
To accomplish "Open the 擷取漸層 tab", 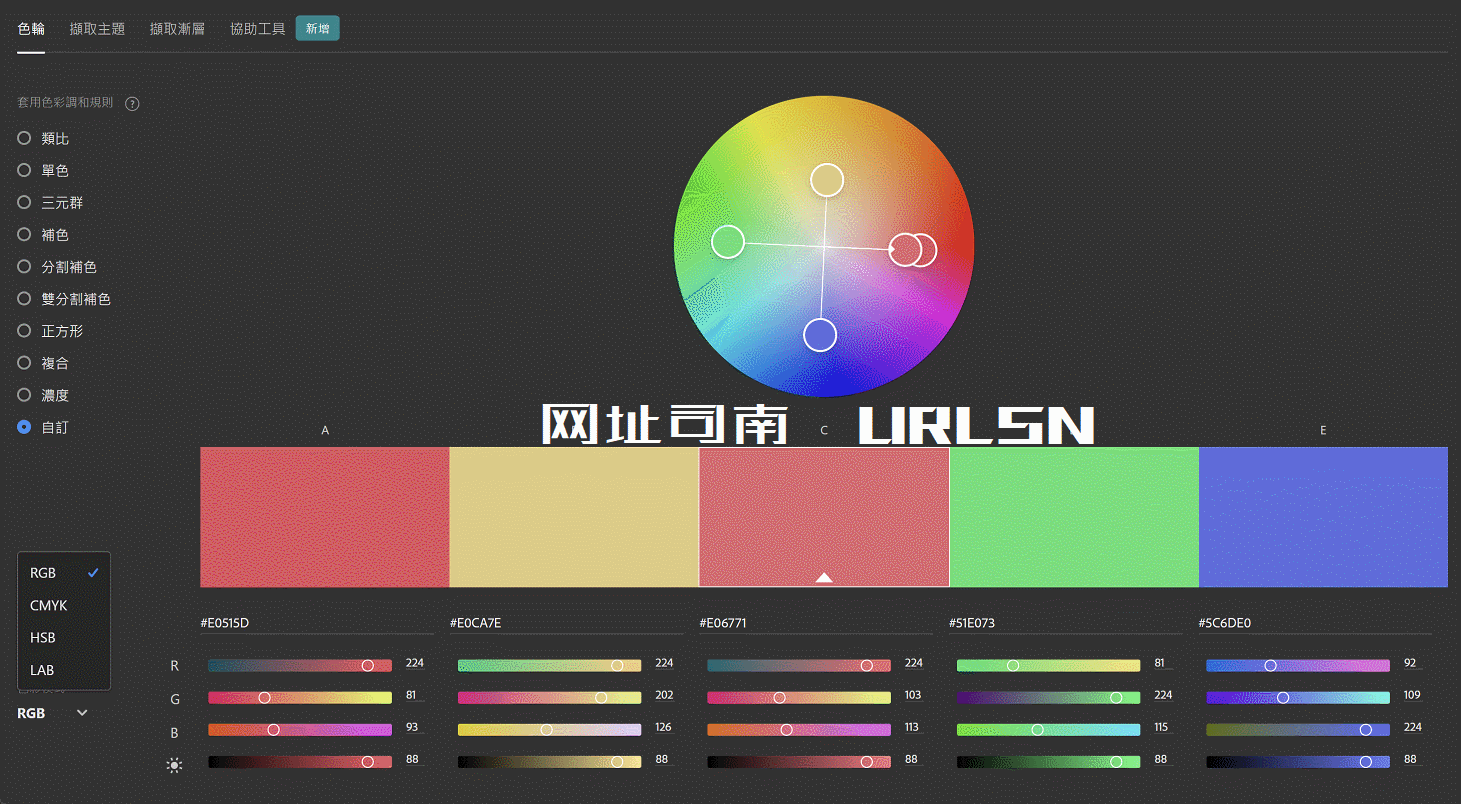I will click(x=177, y=29).
